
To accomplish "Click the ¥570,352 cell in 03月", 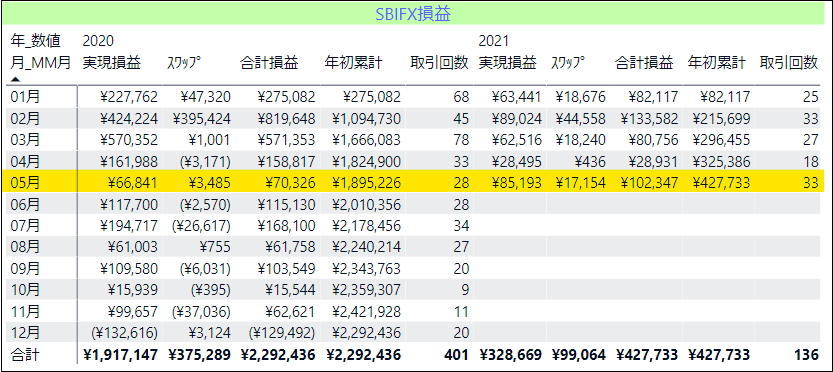I will 129,140.
